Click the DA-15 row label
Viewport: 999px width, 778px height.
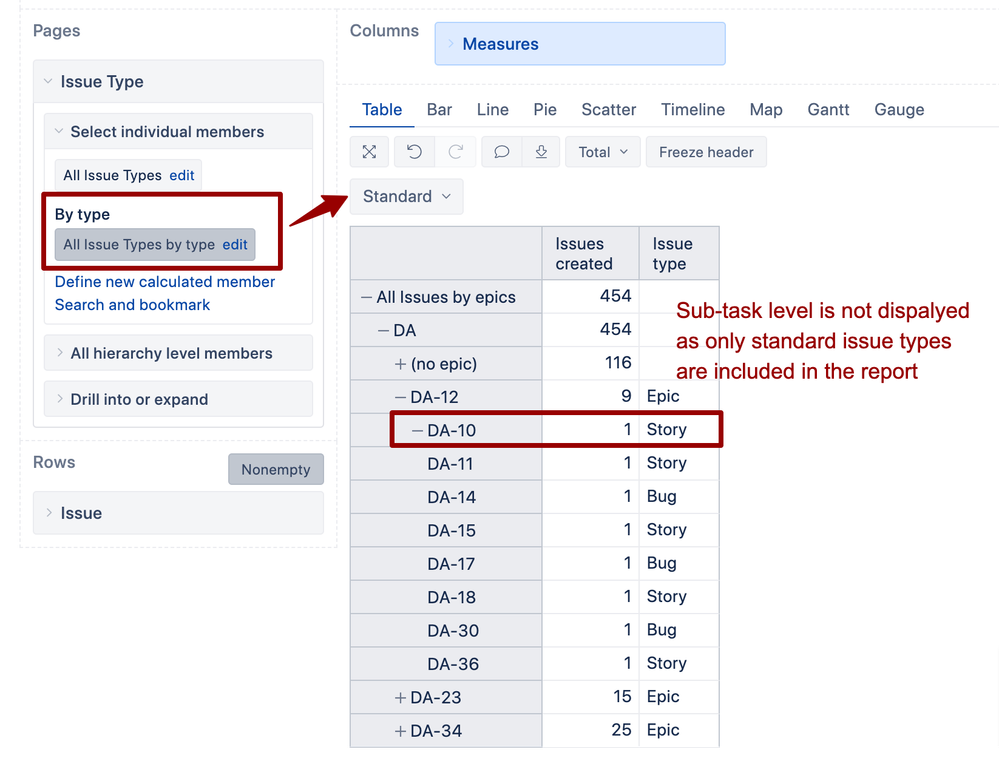[x=451, y=531]
